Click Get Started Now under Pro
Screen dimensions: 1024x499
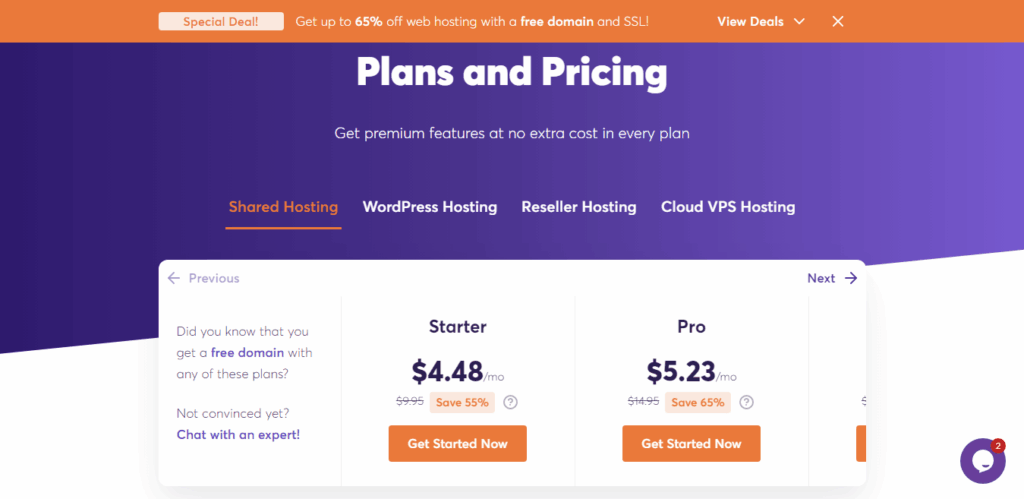pyautogui.click(x=691, y=443)
